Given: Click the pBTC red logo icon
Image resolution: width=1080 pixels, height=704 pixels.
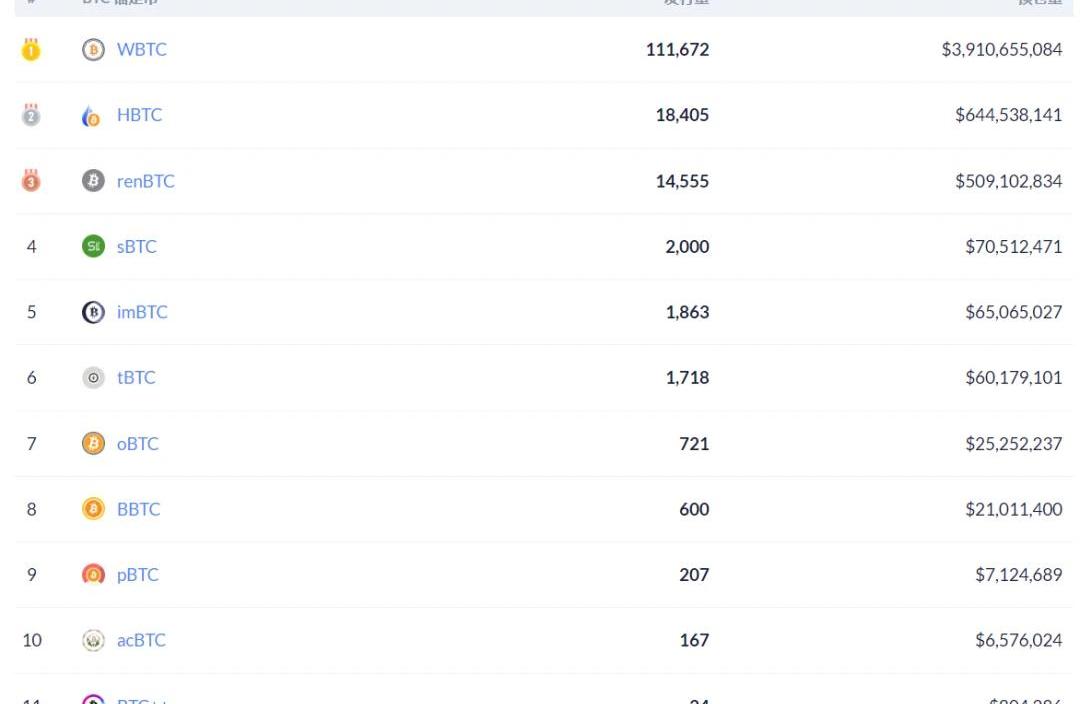Looking at the screenshot, I should click(93, 574).
